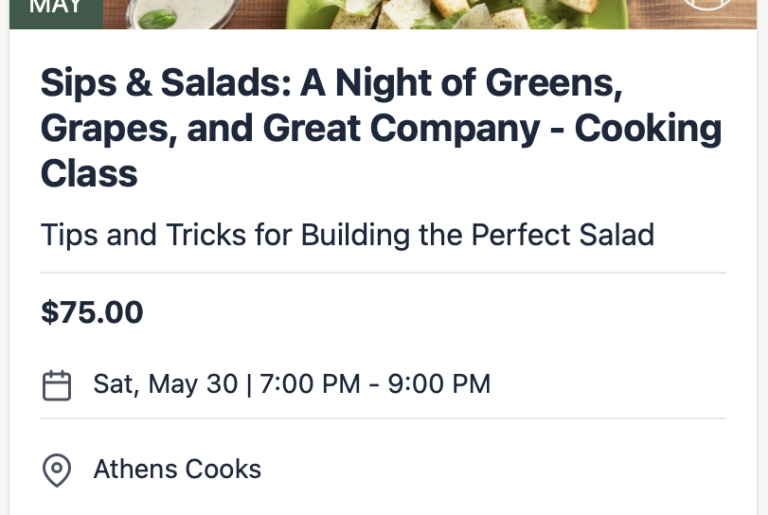Click the circular icon on the photo corner
Viewport: 768px width, 515px height.
point(706,8)
